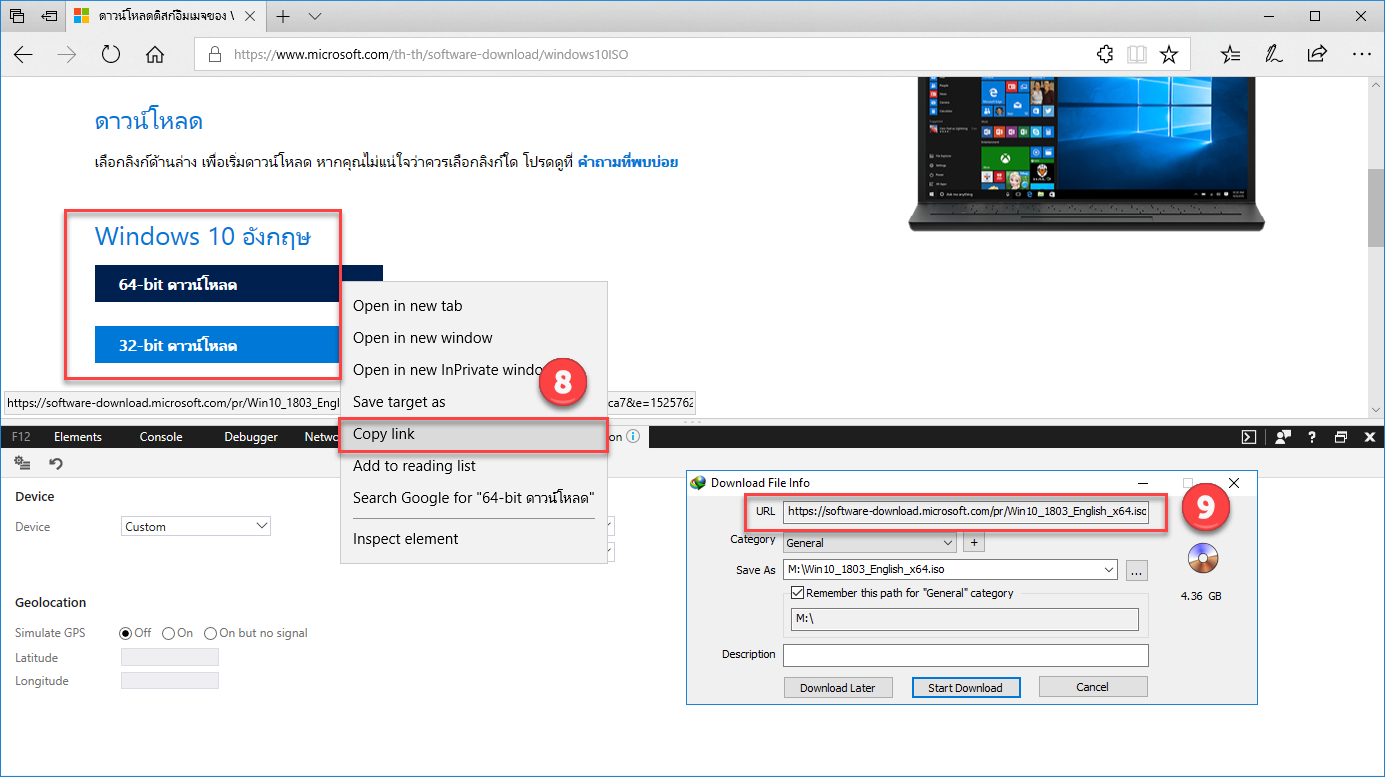Open DevTools help question mark
The width and height of the screenshot is (1385, 777).
[1312, 437]
